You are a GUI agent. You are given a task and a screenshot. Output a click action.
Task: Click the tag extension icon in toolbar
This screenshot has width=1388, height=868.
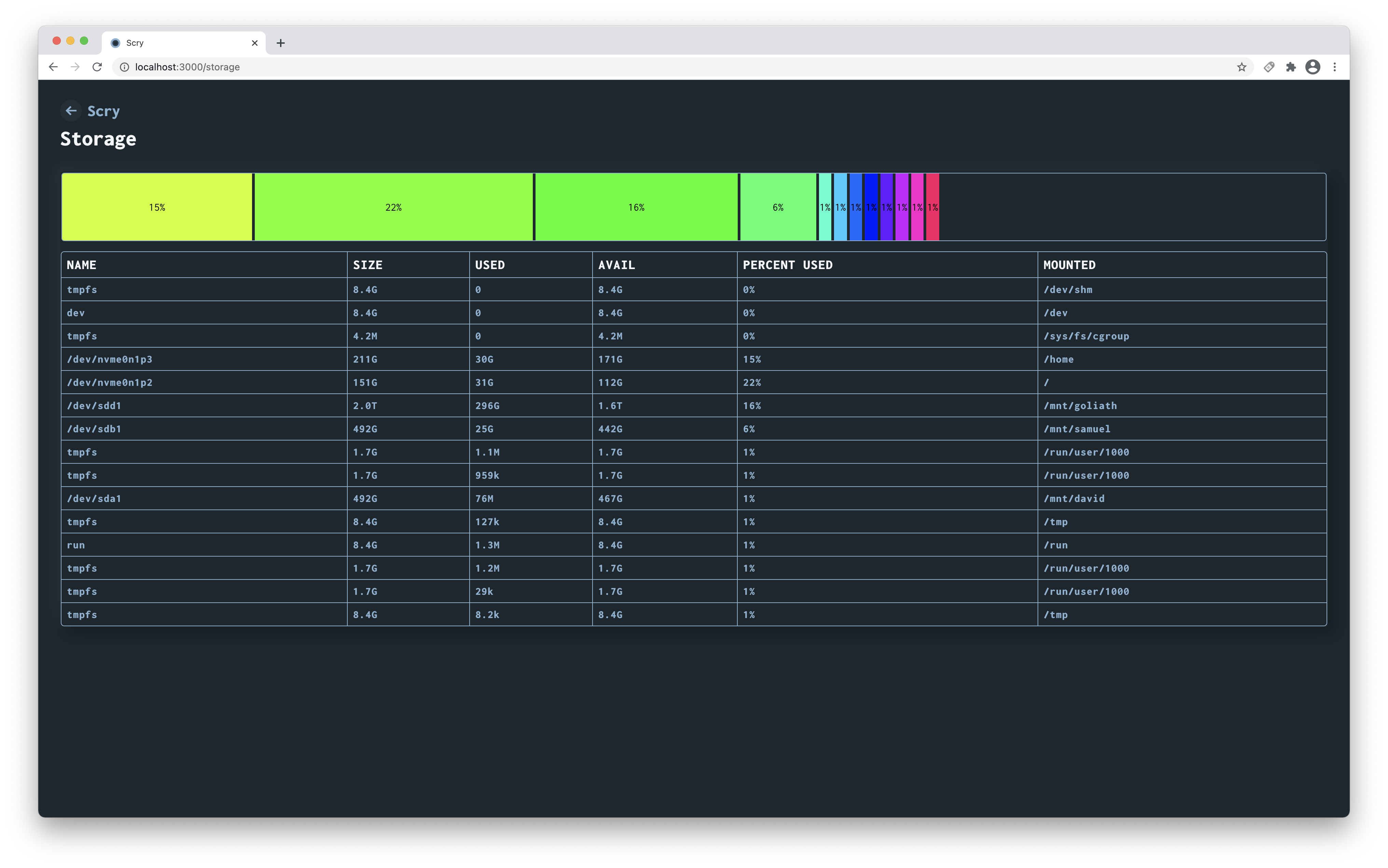click(1269, 67)
